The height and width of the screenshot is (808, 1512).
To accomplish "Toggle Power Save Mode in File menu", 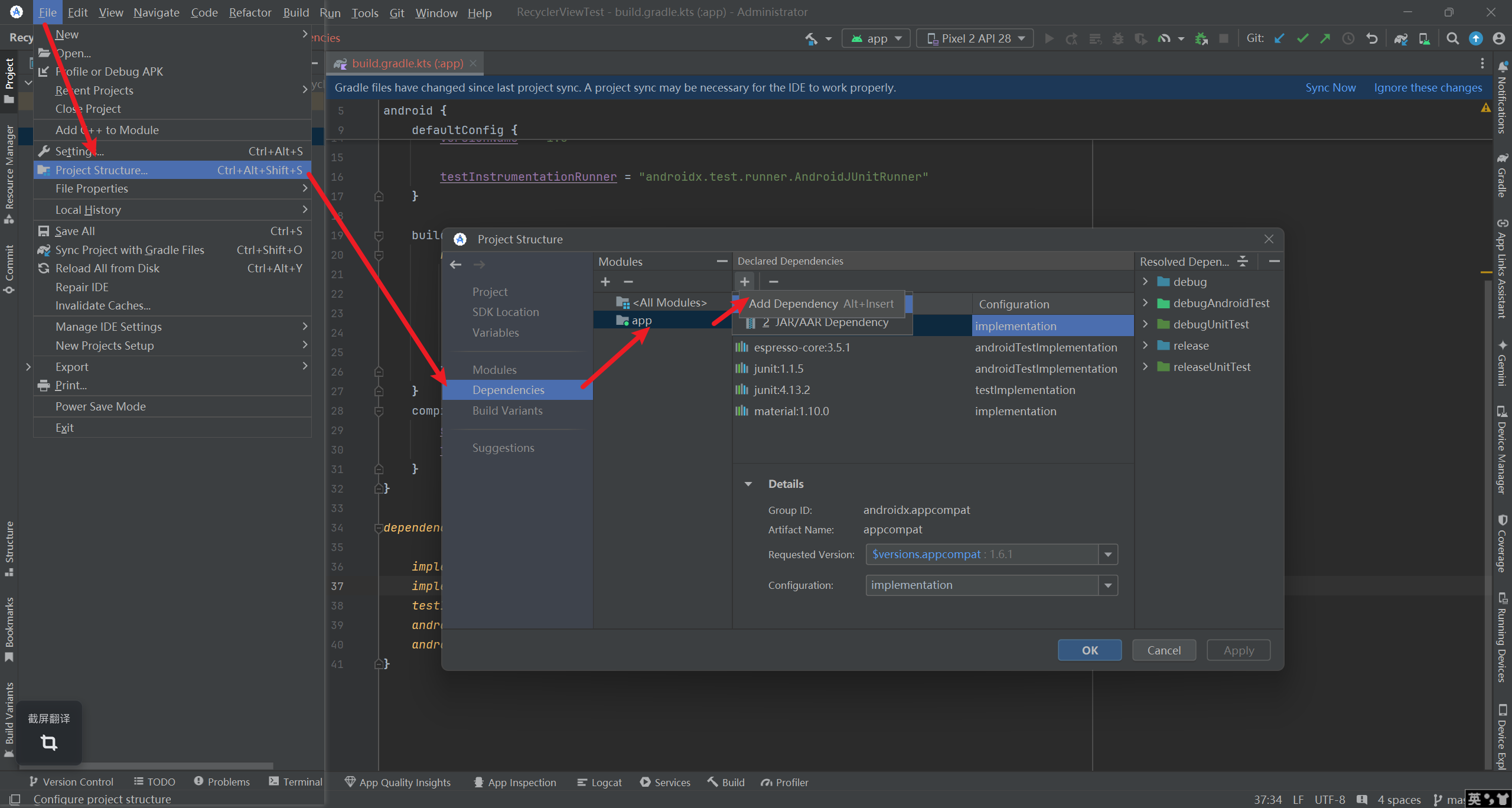I will (x=172, y=406).
